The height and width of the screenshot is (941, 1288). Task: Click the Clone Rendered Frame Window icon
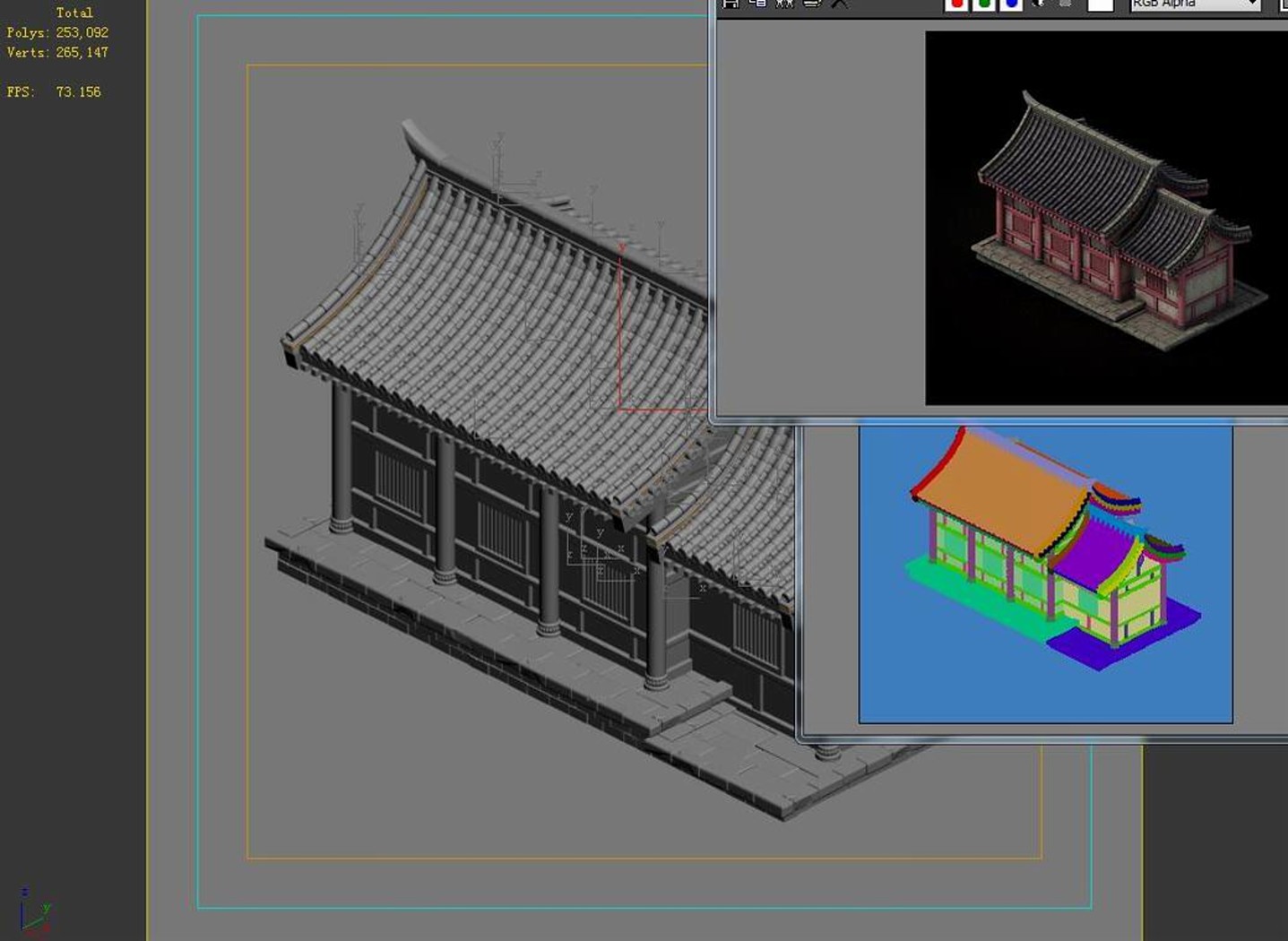tap(785, 4)
